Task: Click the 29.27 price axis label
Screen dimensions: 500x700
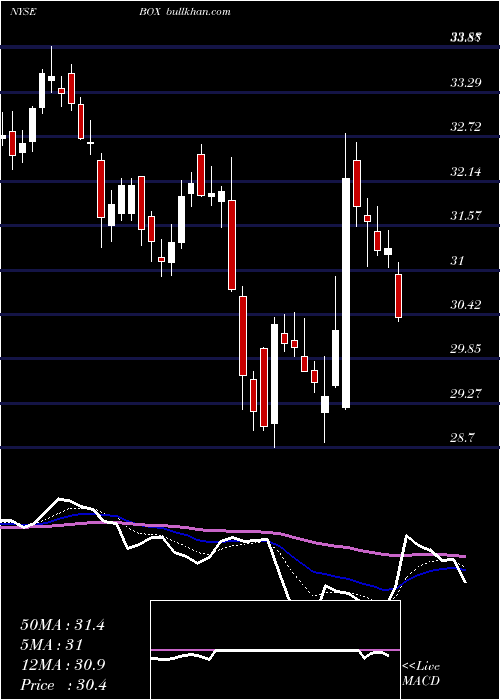Action: pos(466,393)
